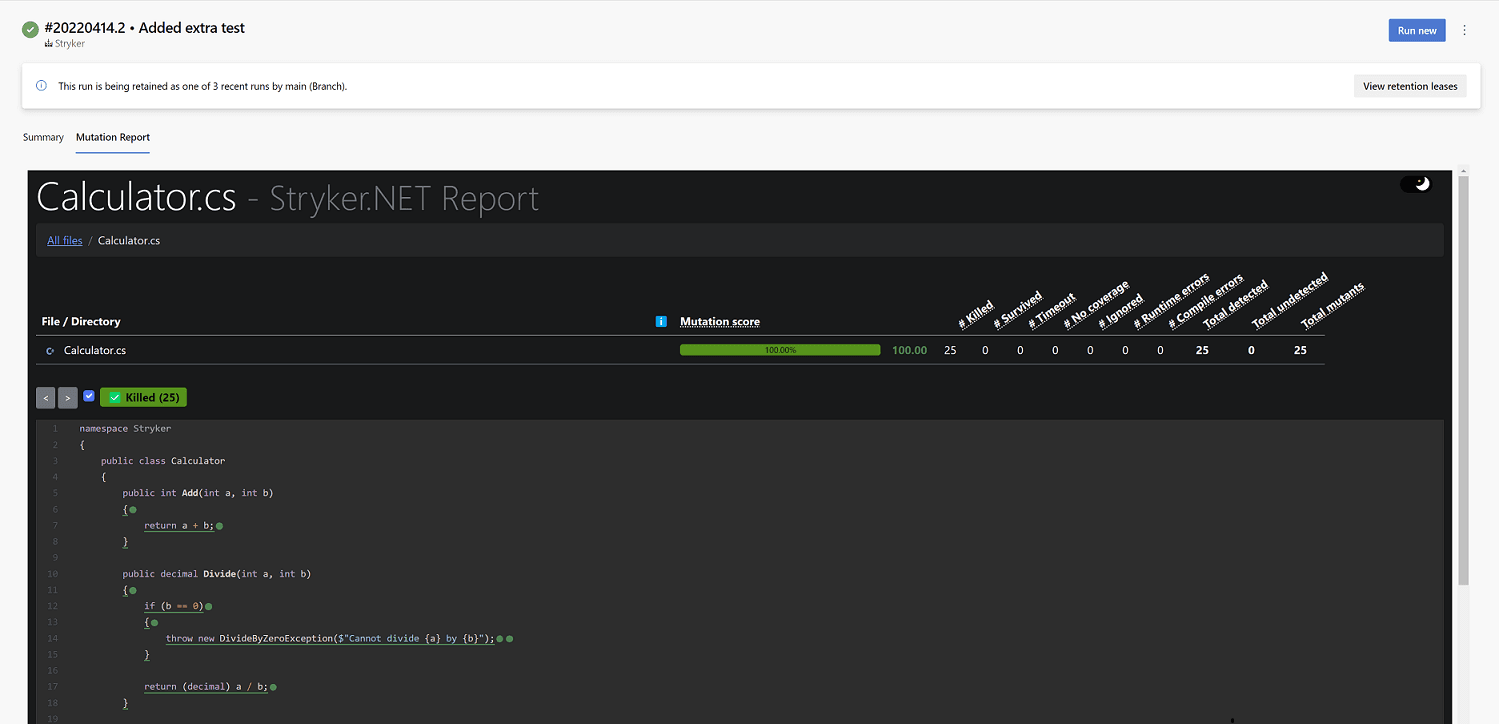Open the more actions kebab menu
1499x724 pixels.
pyautogui.click(x=1464, y=31)
